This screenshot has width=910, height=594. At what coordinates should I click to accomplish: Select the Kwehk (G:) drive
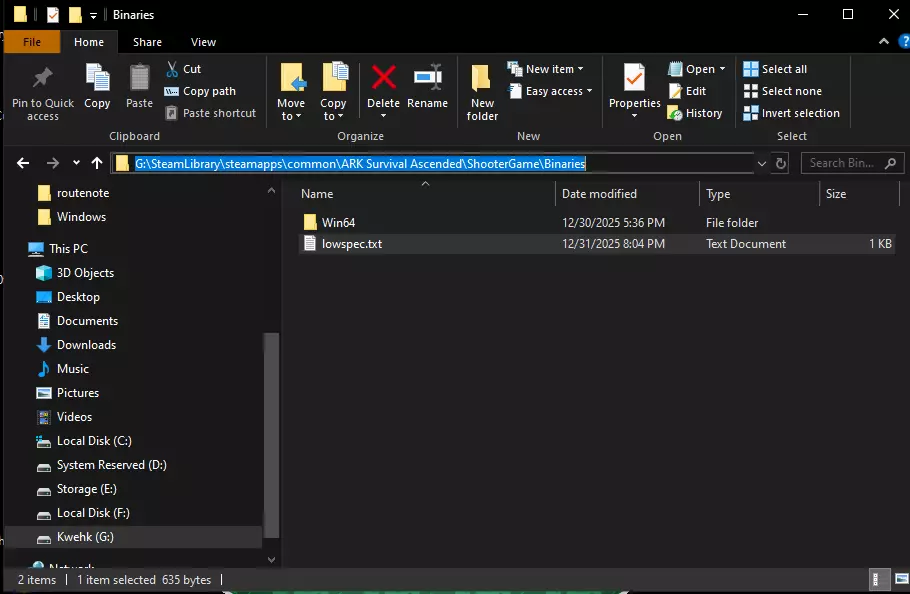[85, 537]
